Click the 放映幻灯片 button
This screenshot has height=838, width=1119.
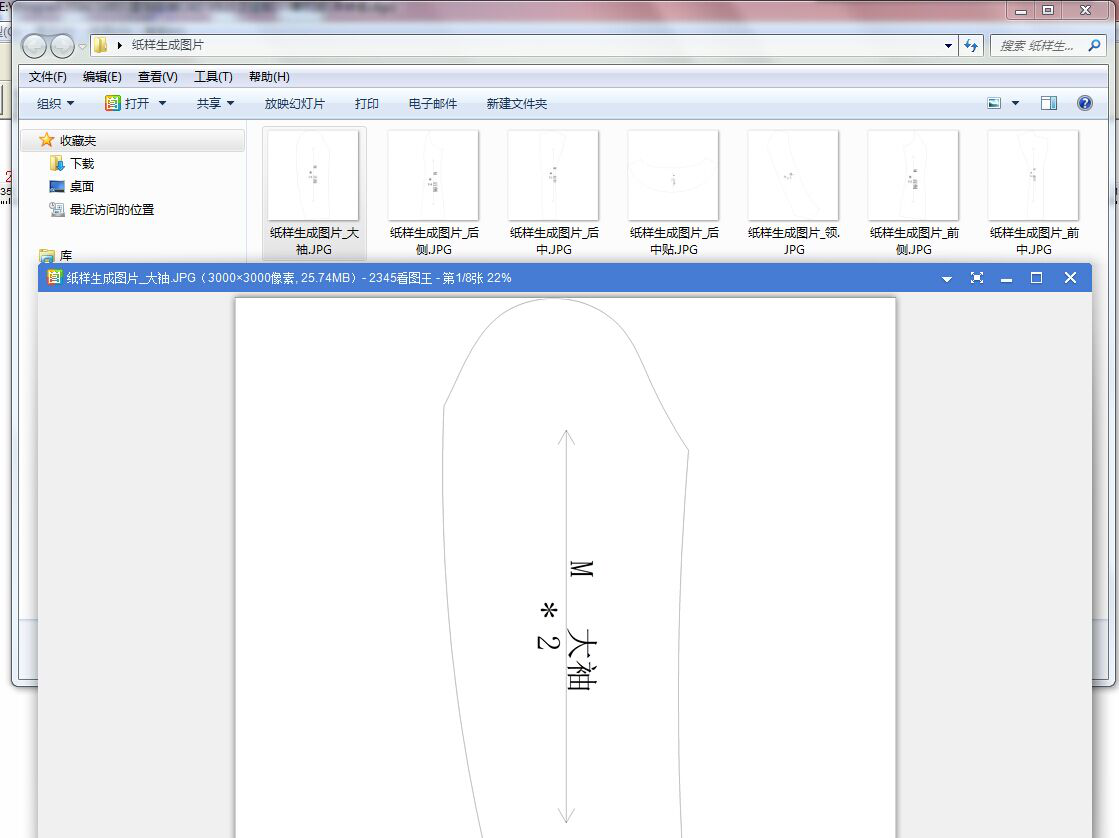(x=294, y=103)
